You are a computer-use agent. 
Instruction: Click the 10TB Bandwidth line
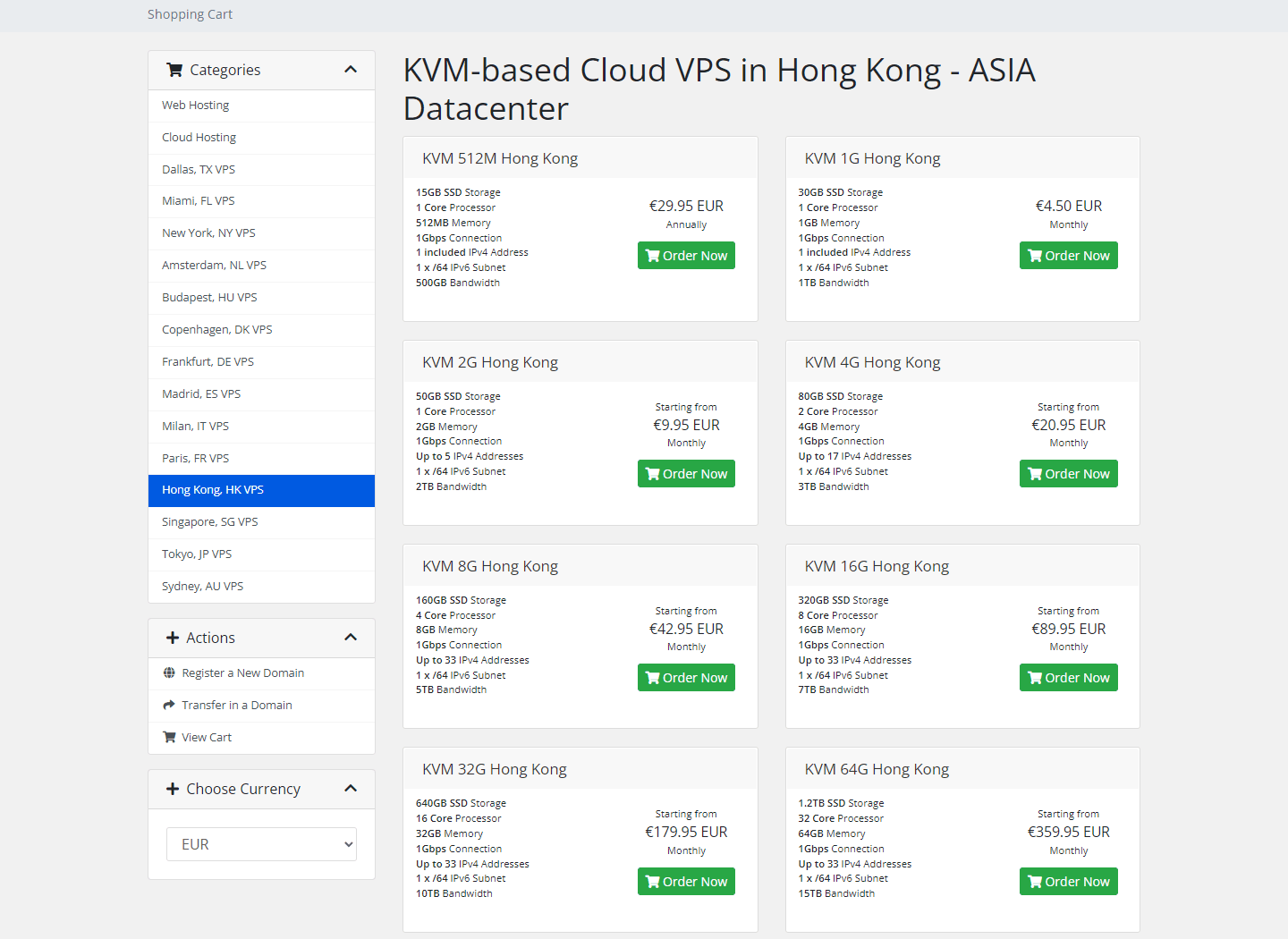pos(453,893)
